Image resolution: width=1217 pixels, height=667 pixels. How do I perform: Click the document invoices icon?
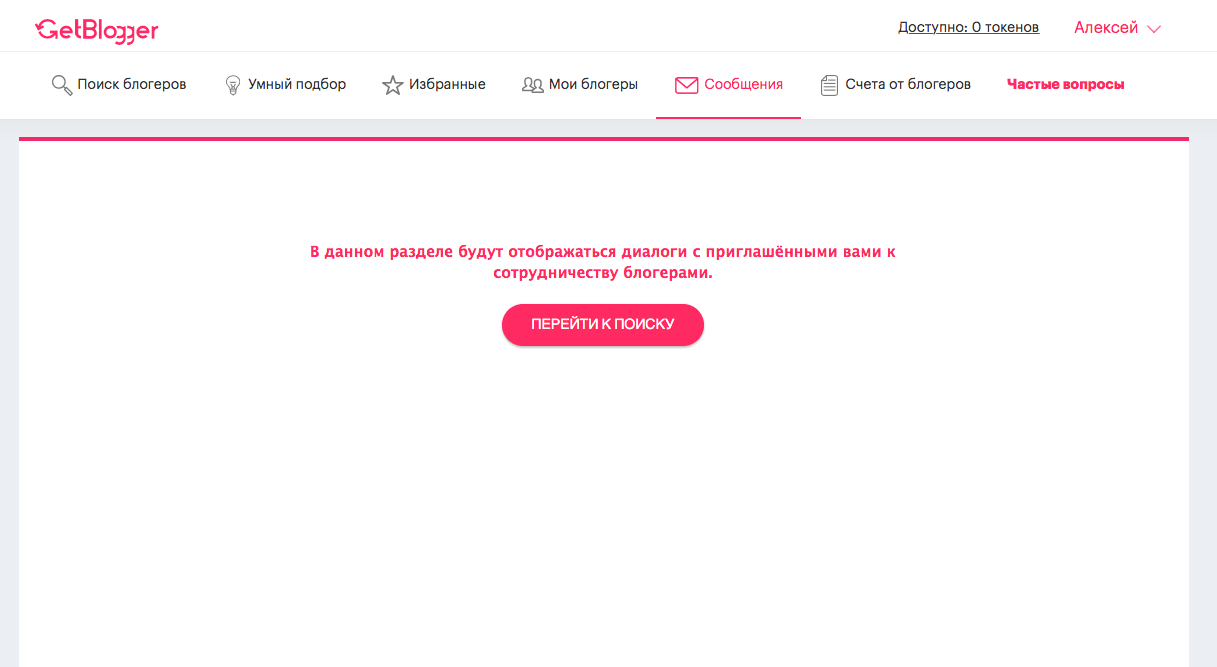click(829, 85)
